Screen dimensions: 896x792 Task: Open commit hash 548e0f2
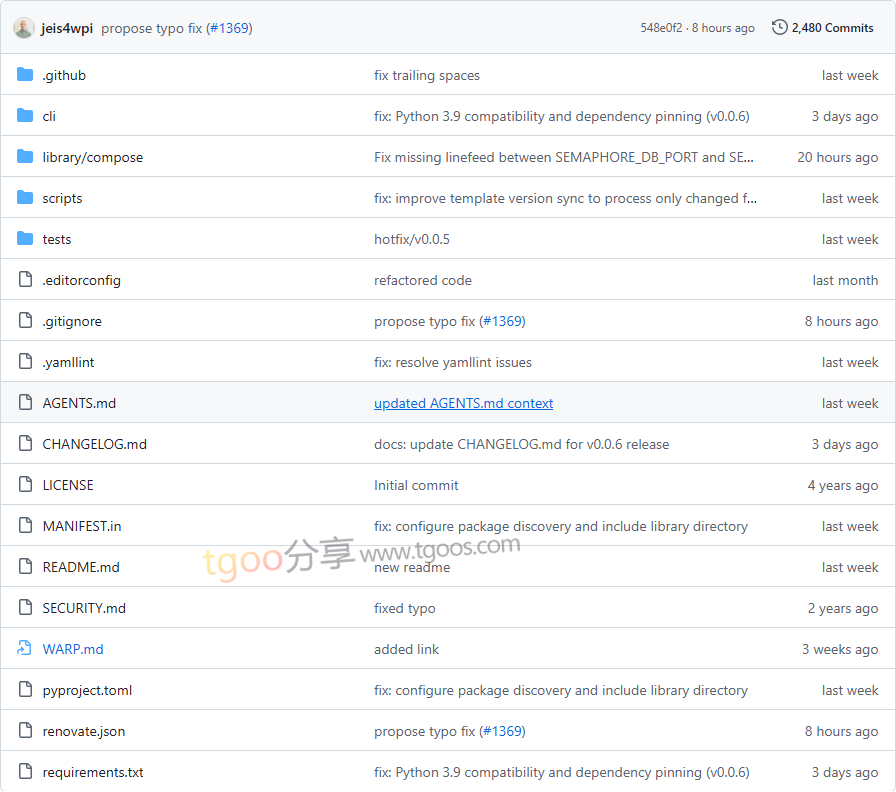pyautogui.click(x=661, y=28)
